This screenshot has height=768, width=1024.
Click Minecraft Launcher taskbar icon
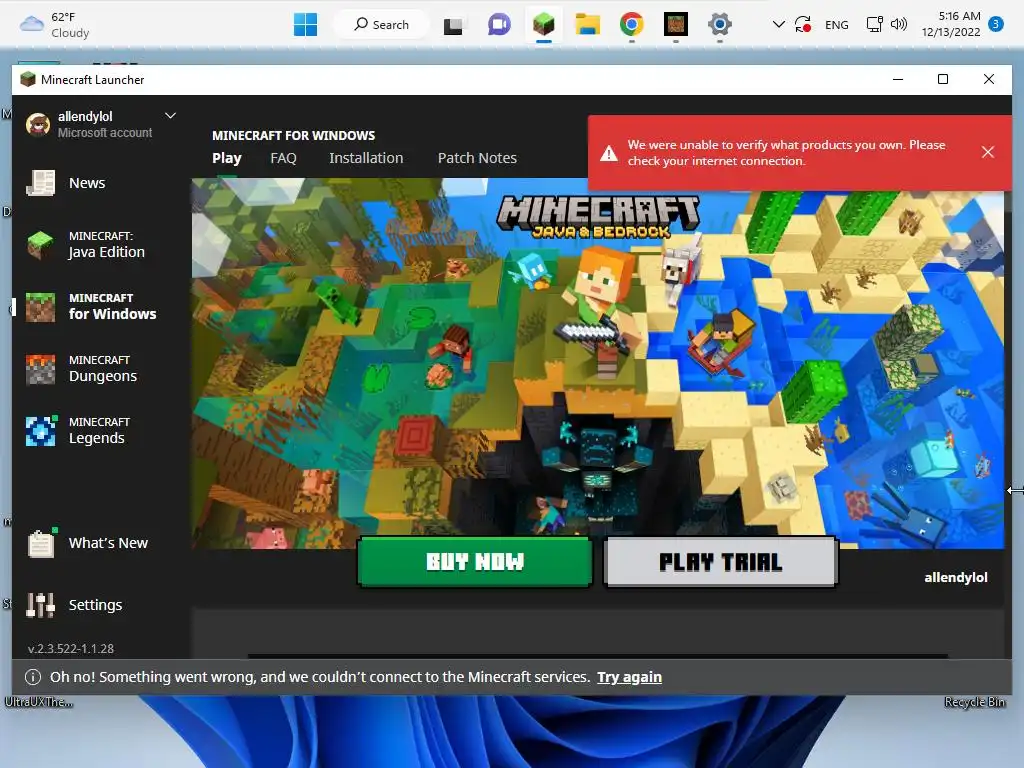[x=543, y=25]
